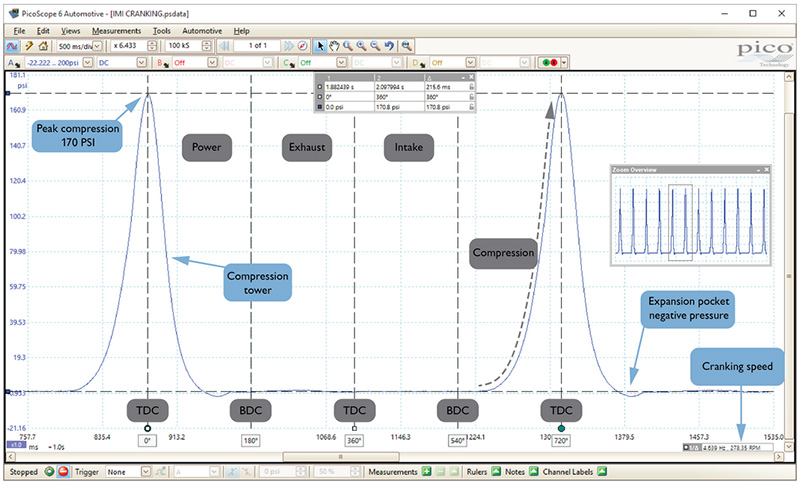Open Channel C range Off dropdown

(341, 63)
